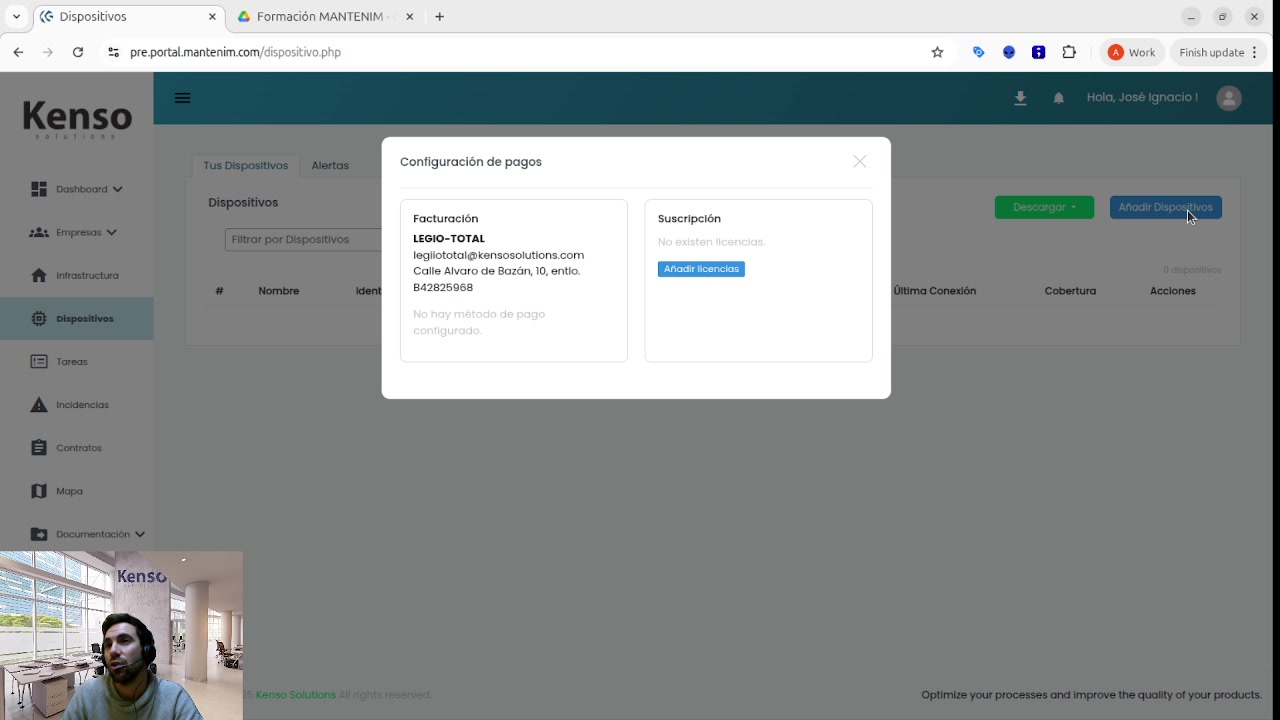Open Mapa from the sidebar
Image resolution: width=1280 pixels, height=720 pixels.
(69, 491)
